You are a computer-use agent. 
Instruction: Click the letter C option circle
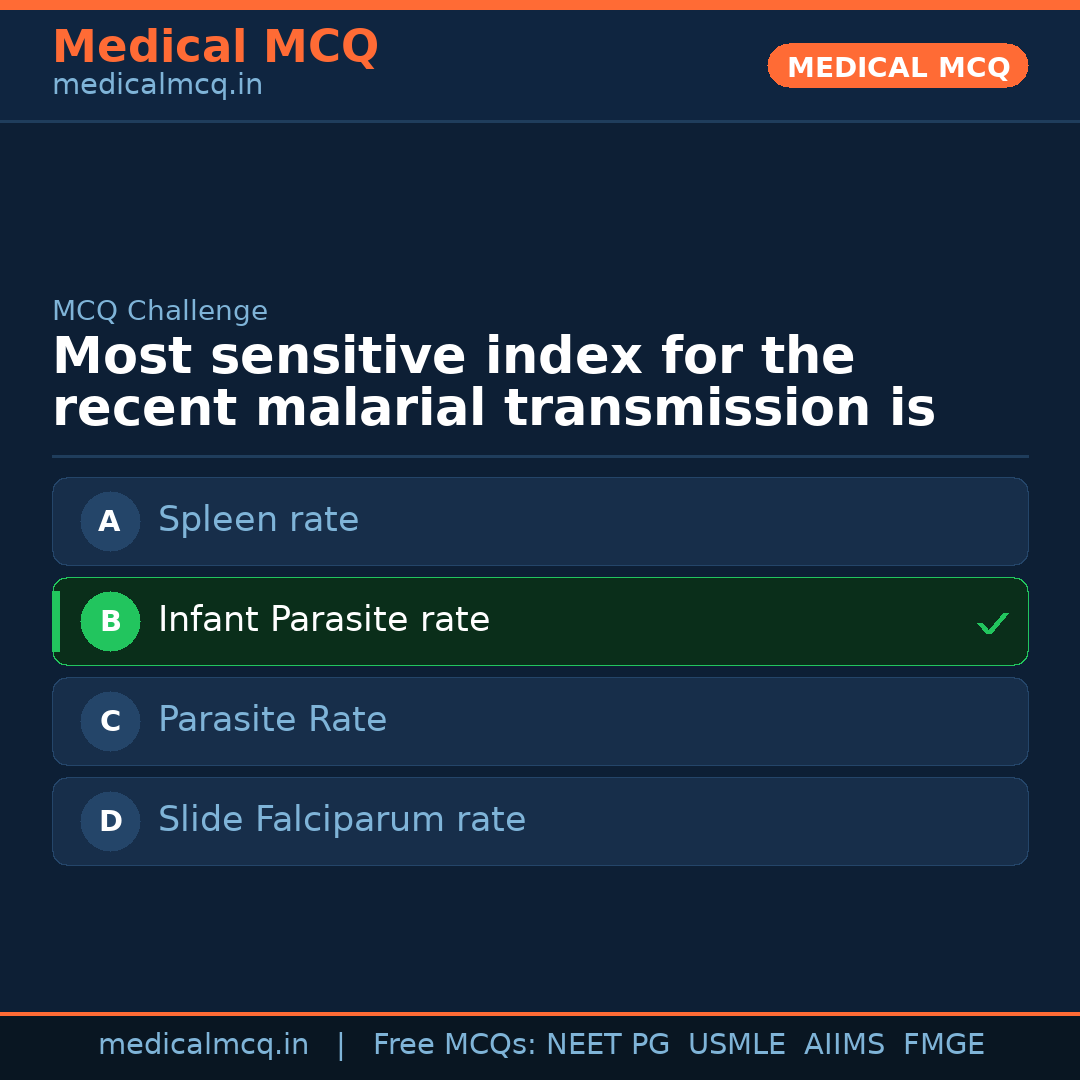pos(110,721)
